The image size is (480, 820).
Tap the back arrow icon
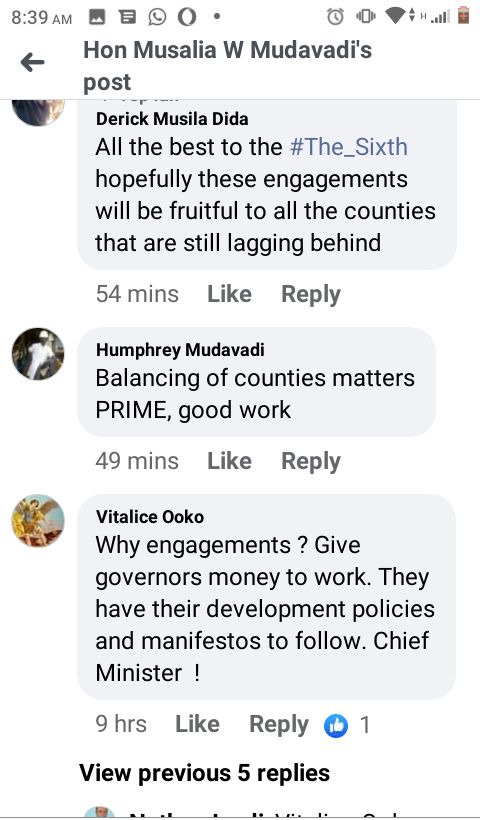[32, 63]
